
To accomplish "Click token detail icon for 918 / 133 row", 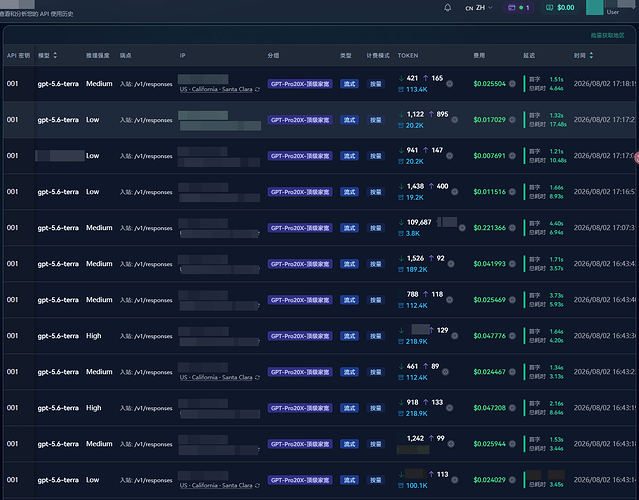I will pyautogui.click(x=450, y=408).
